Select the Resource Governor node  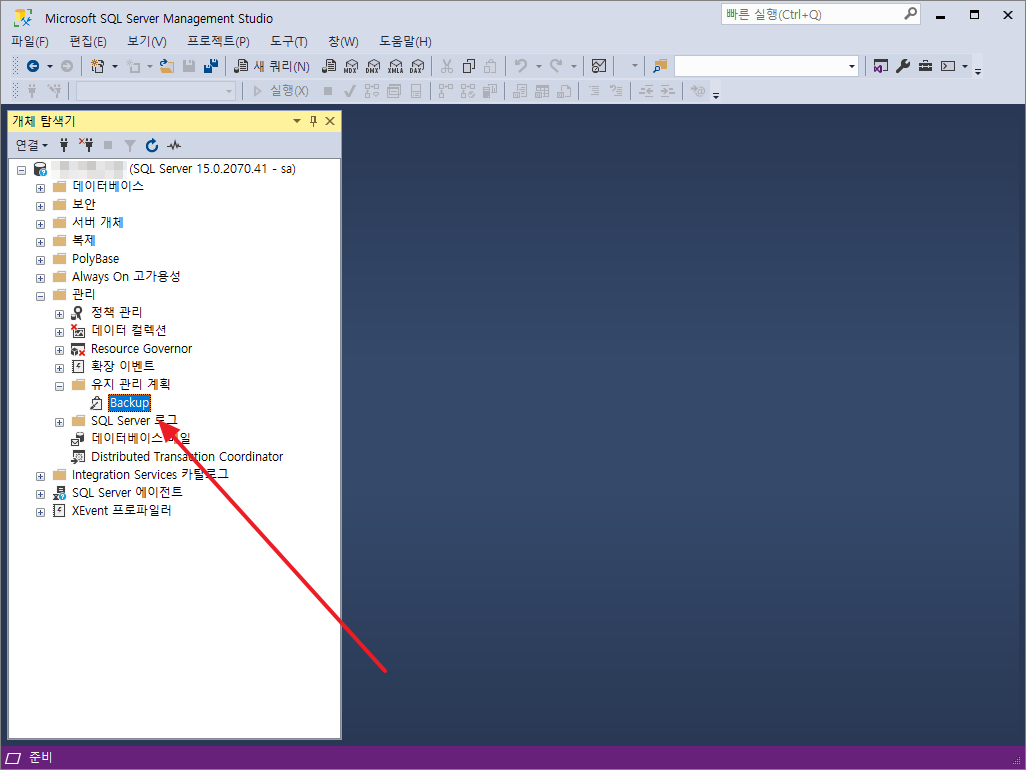click(x=141, y=349)
